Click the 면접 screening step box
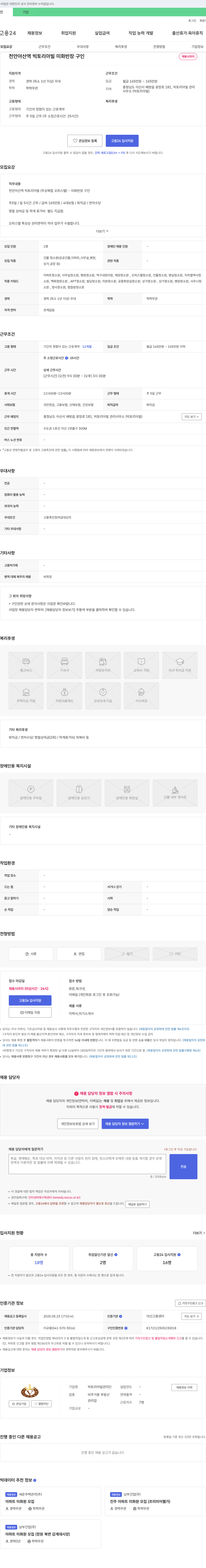This screenshot has height=1568, width=206. 79,954
